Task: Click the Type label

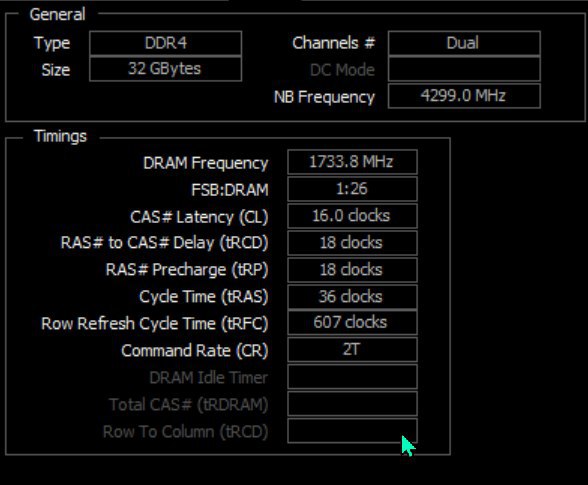Action: [52, 44]
